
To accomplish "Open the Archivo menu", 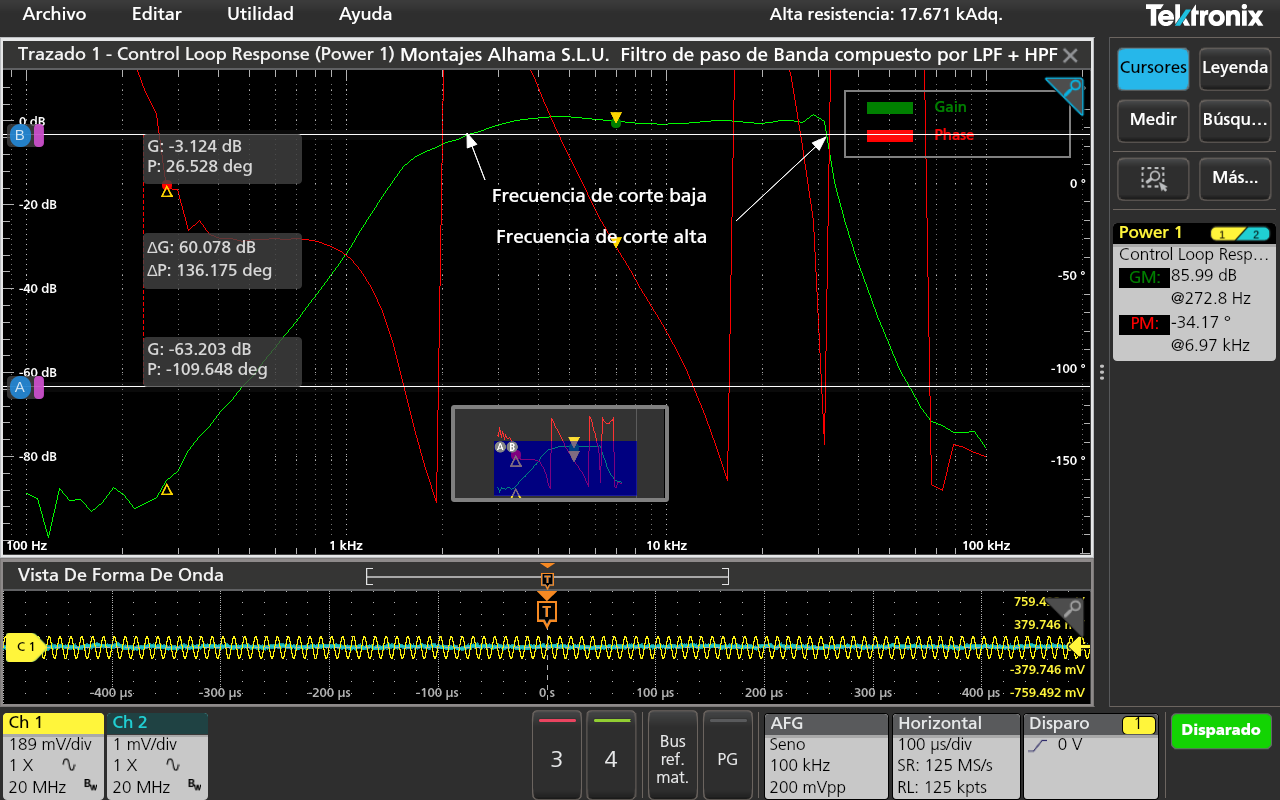I will (54, 14).
